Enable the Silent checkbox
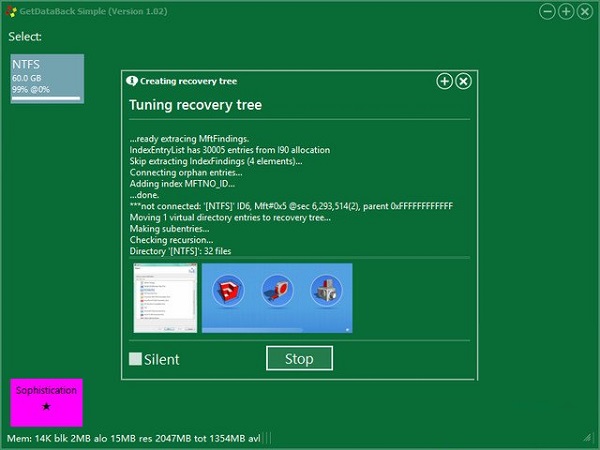 coord(135,359)
